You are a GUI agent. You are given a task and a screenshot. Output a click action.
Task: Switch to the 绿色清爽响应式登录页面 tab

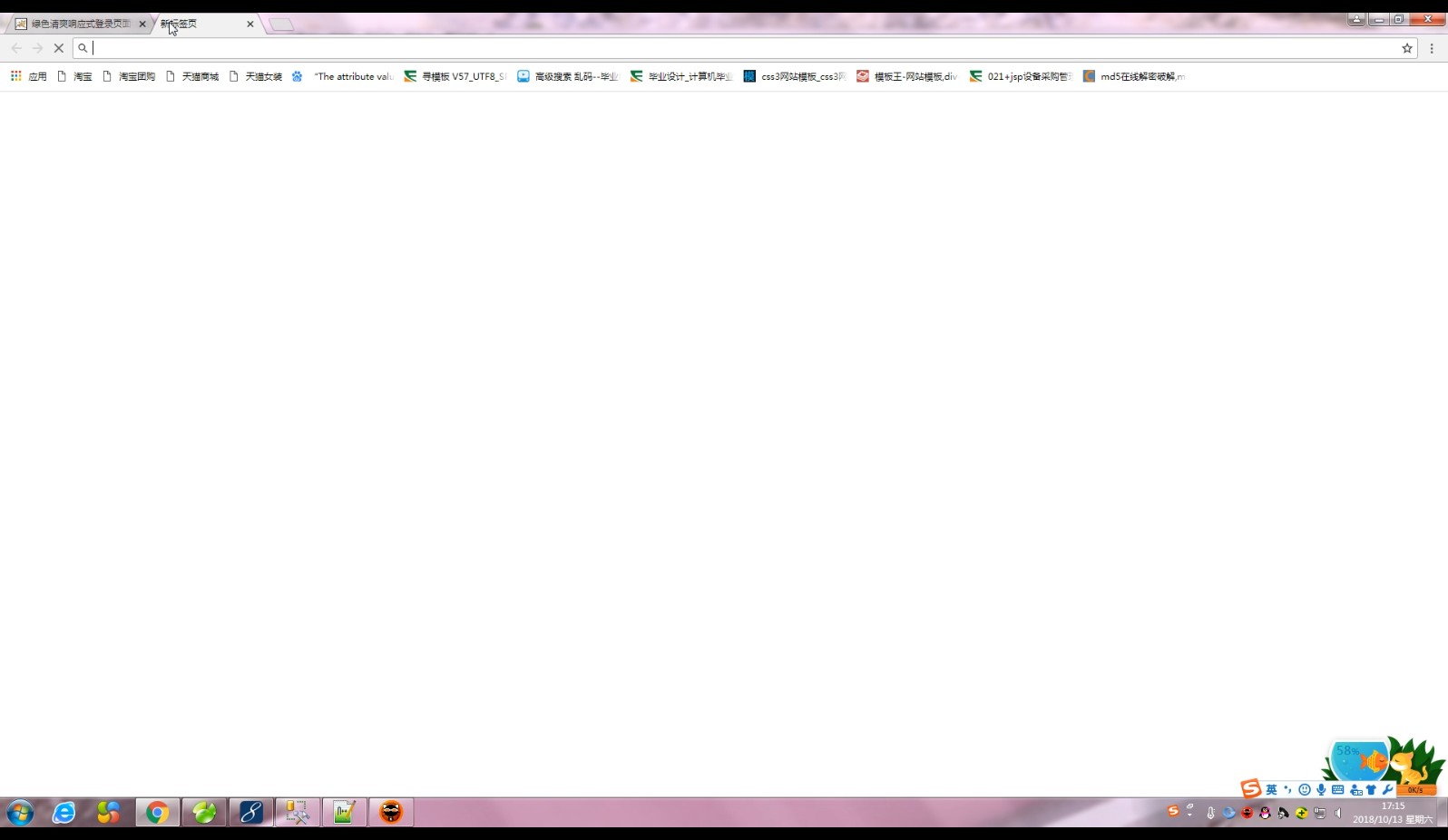tap(80, 24)
